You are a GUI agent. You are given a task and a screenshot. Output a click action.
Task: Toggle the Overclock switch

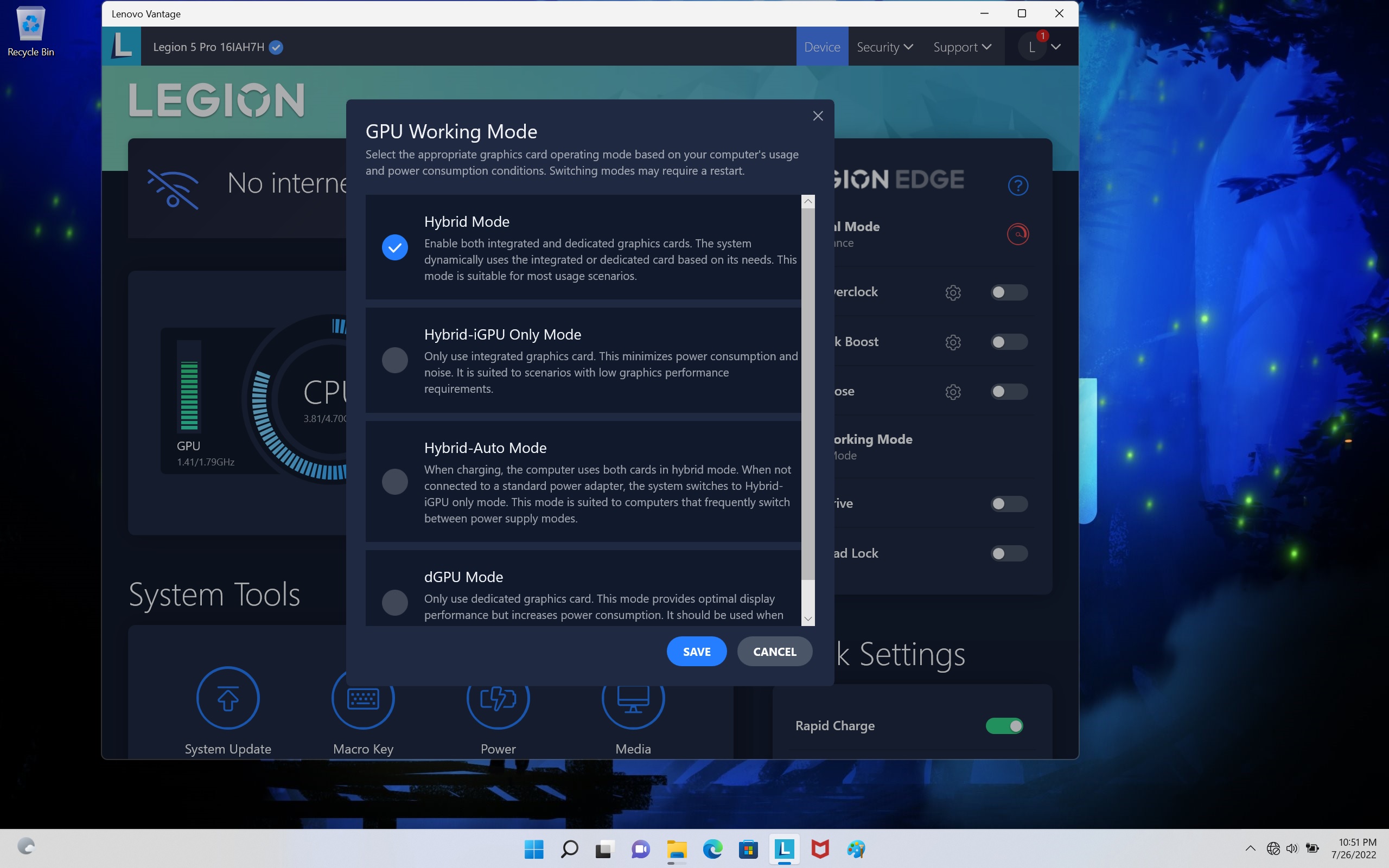pos(1009,292)
